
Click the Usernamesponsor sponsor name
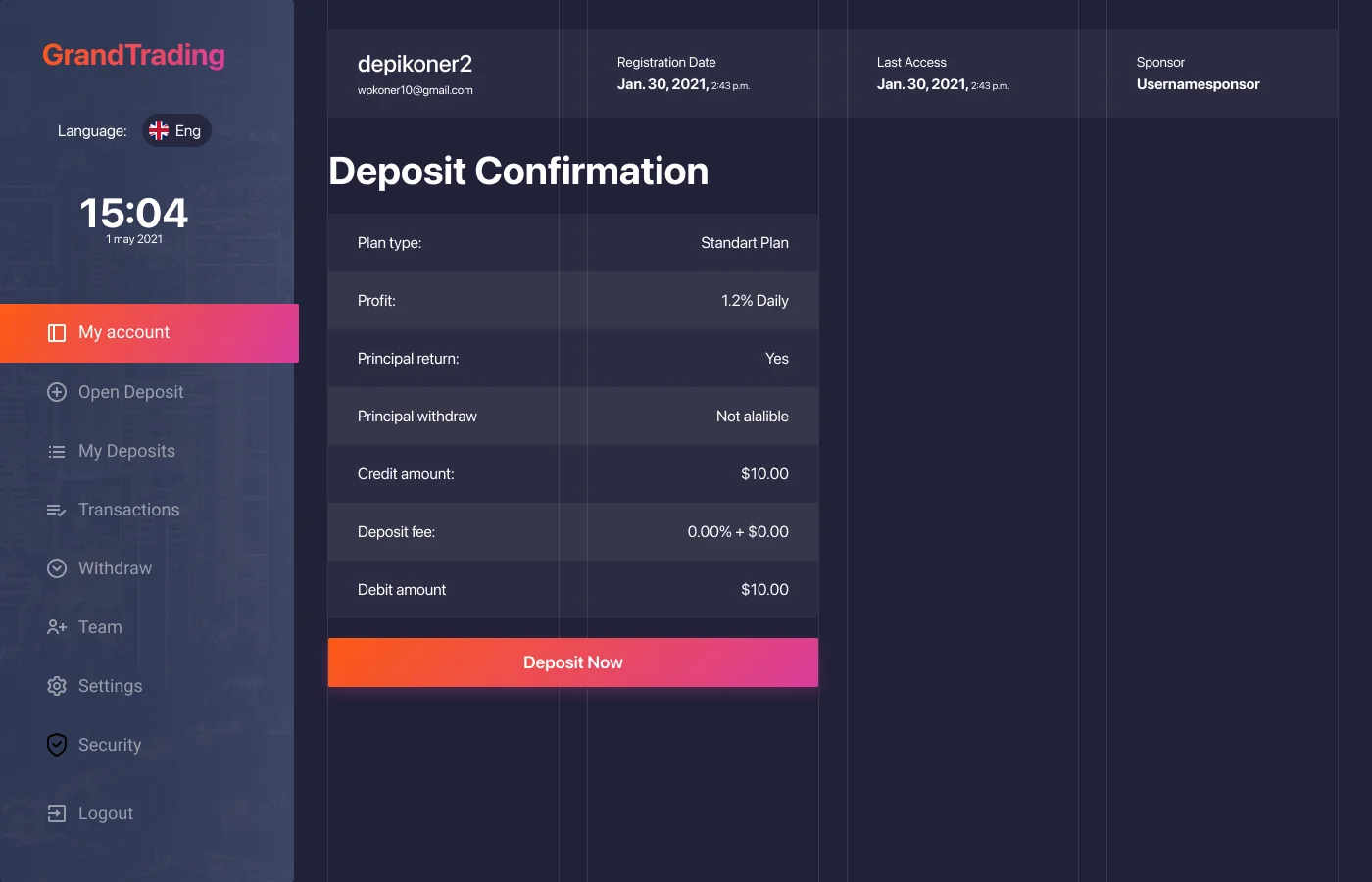(1199, 84)
